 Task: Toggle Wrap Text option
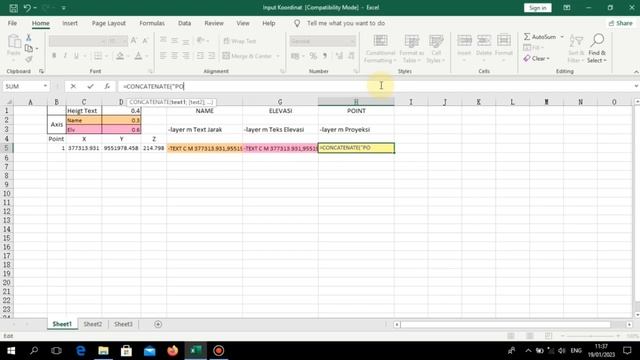[240, 41]
